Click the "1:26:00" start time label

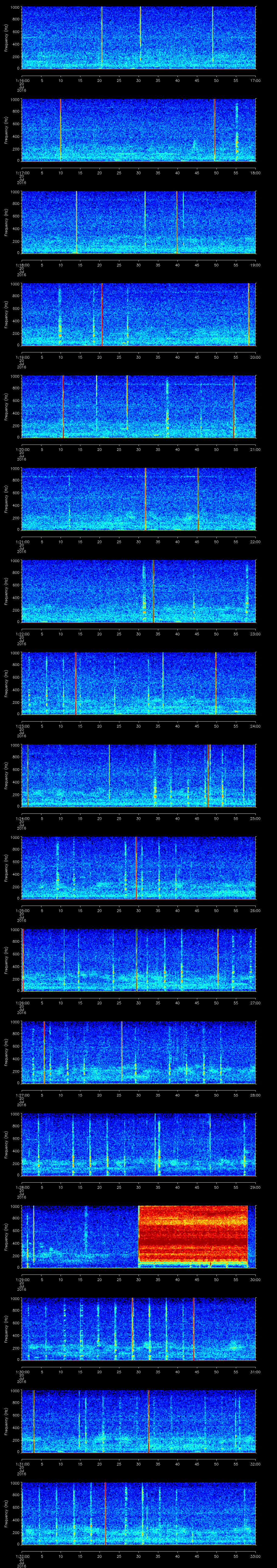pyautogui.click(x=22, y=1003)
